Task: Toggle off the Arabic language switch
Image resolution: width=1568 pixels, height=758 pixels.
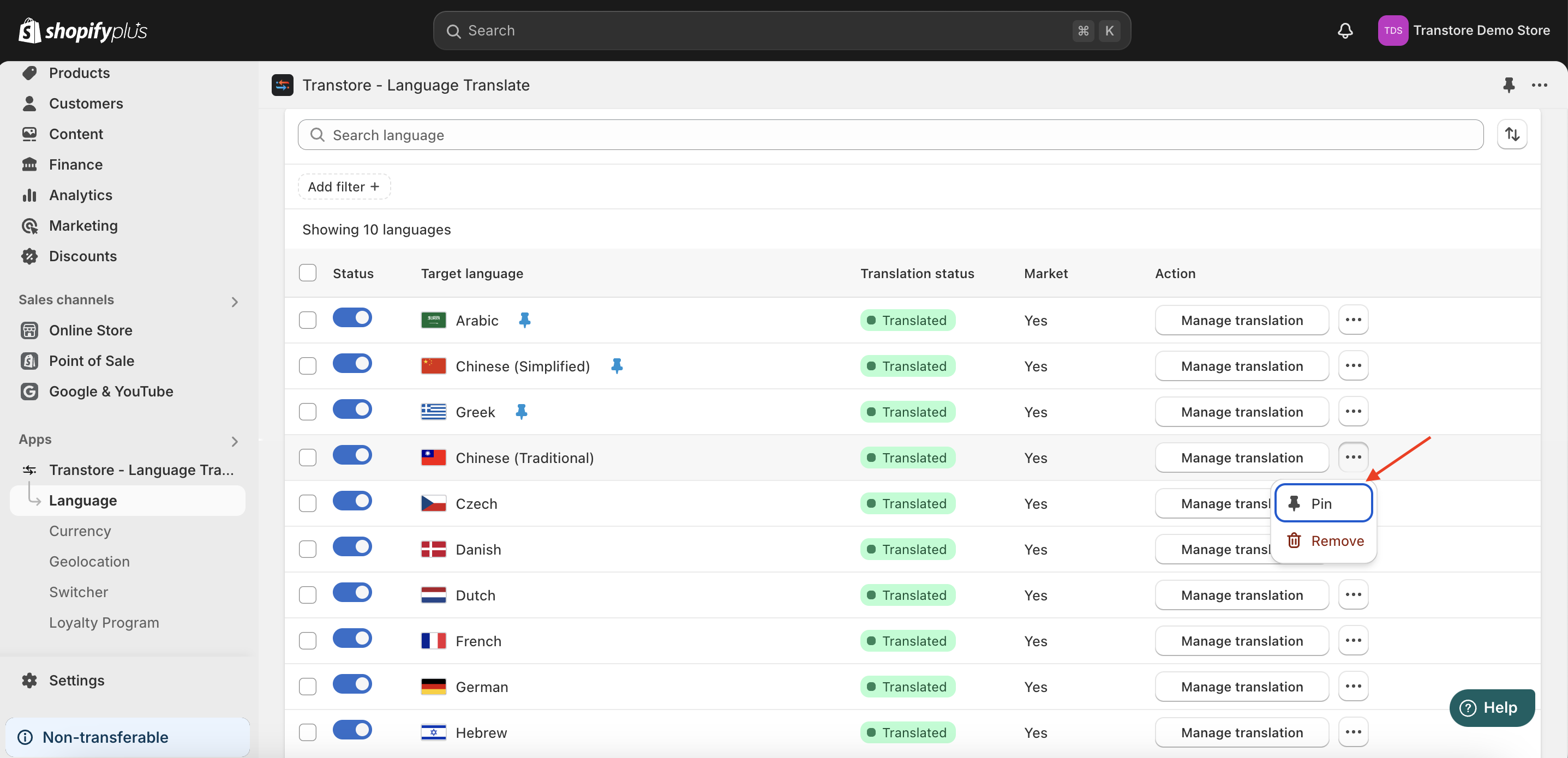Action: point(352,317)
